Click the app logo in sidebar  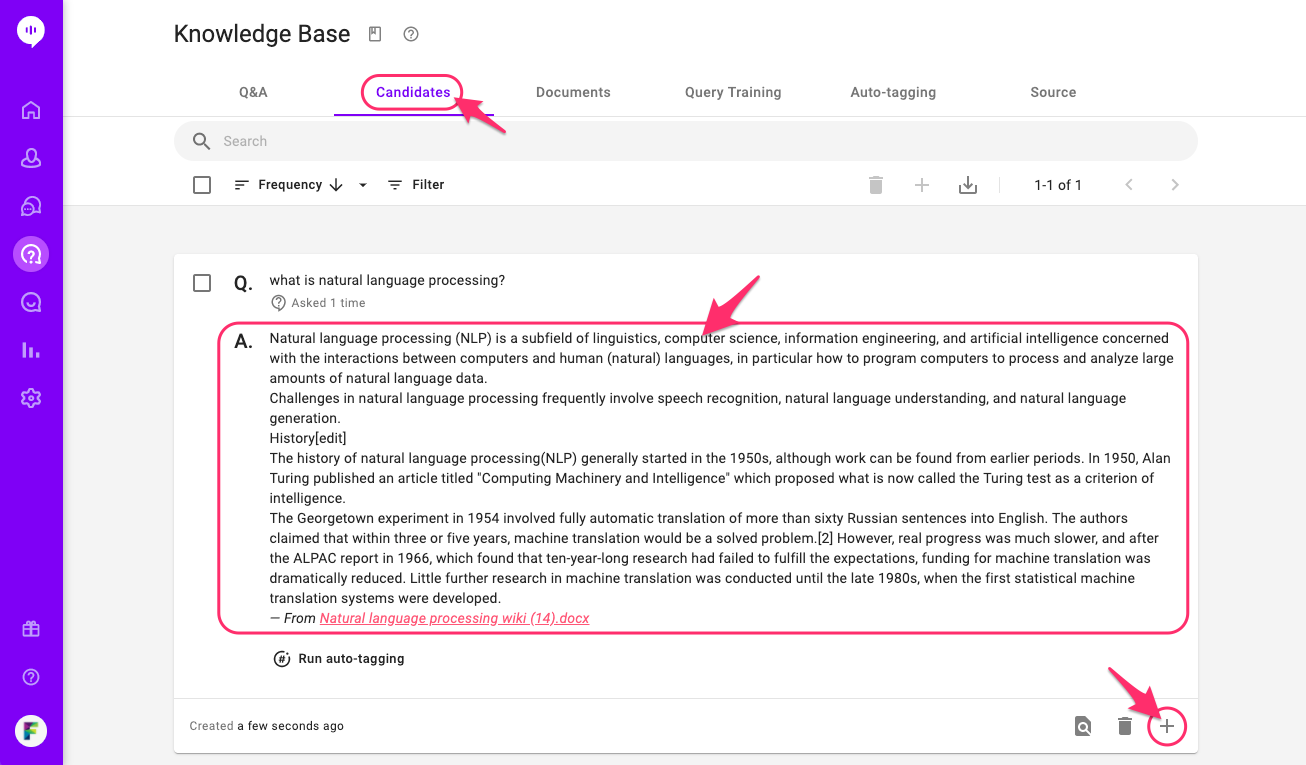tap(31, 31)
